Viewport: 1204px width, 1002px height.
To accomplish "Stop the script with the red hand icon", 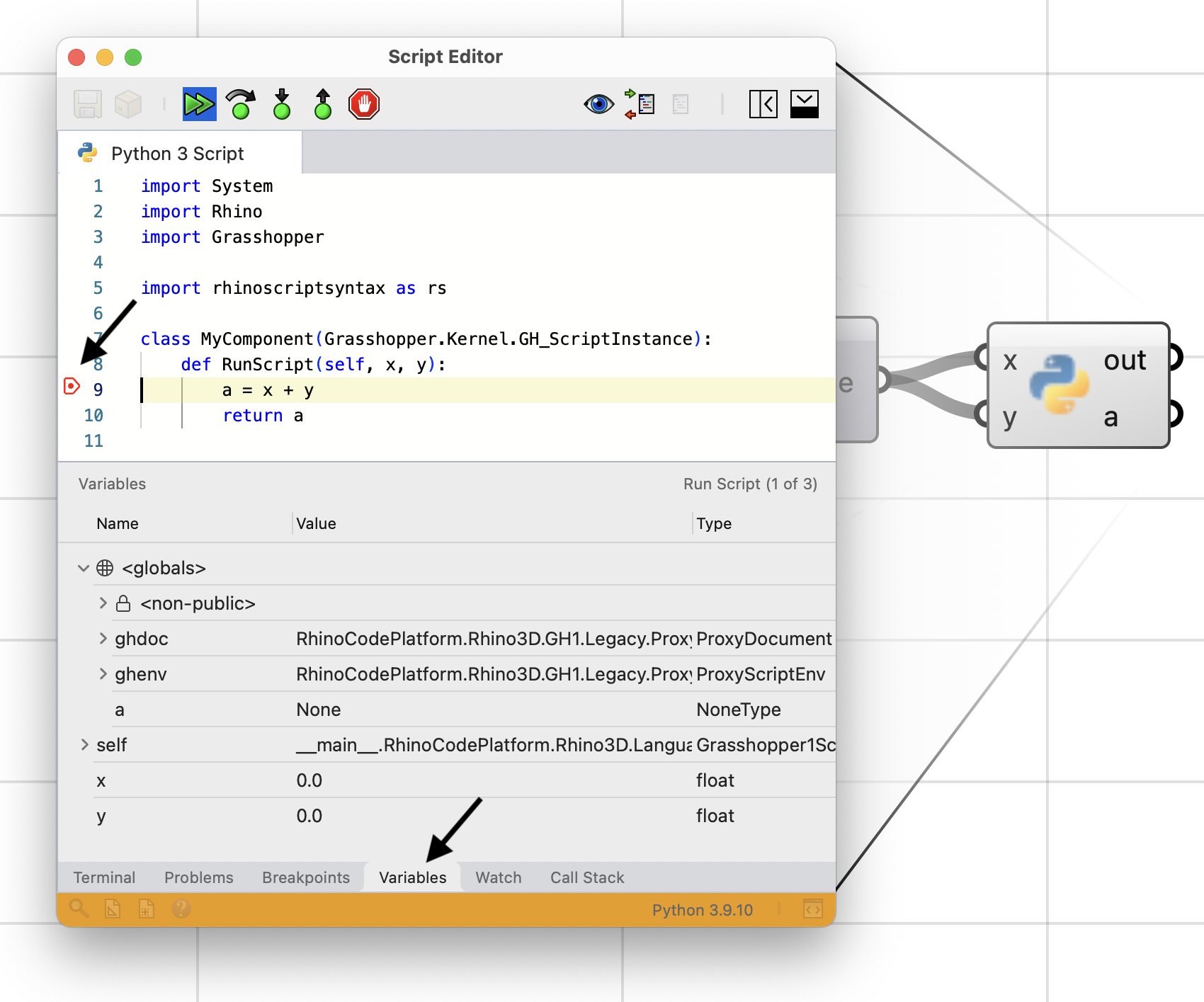I will click(364, 104).
